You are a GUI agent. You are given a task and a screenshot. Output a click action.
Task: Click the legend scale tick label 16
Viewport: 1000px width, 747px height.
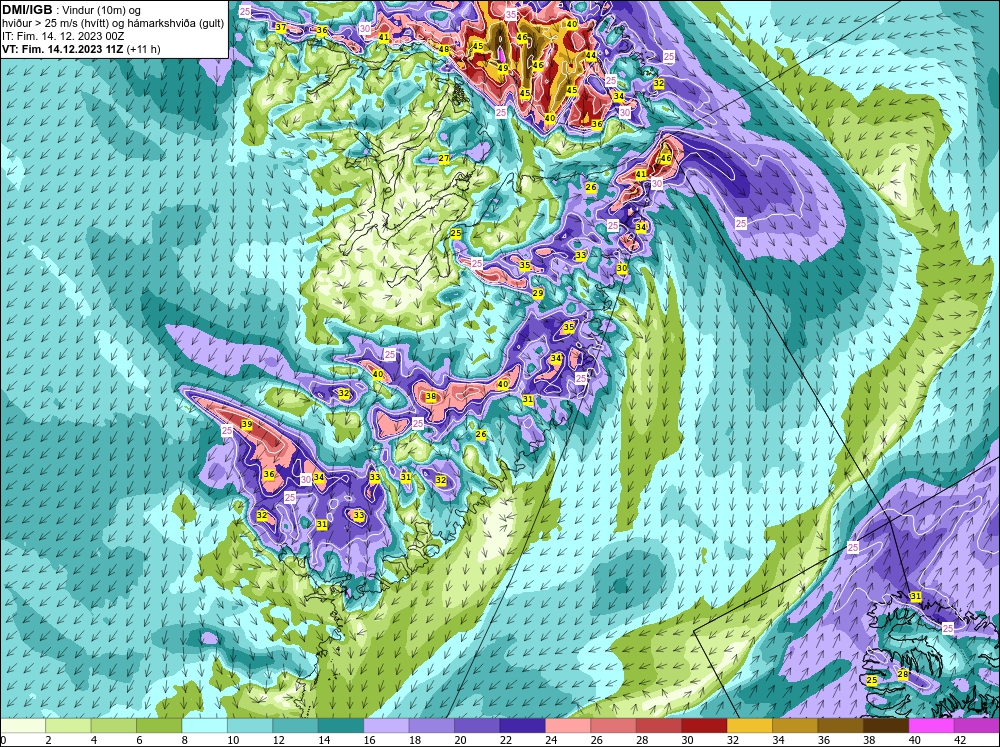point(369,740)
